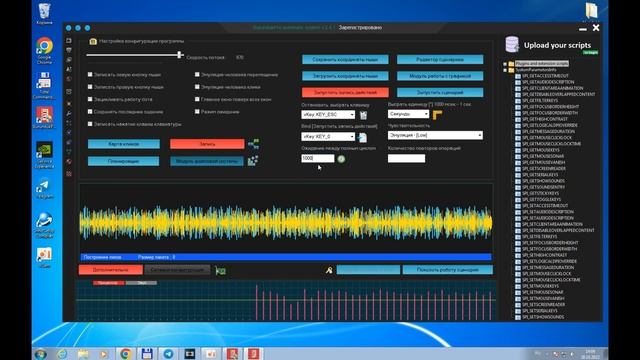Click the orange corner icon next to Секунды
The image size is (640, 360).
click(x=437, y=115)
